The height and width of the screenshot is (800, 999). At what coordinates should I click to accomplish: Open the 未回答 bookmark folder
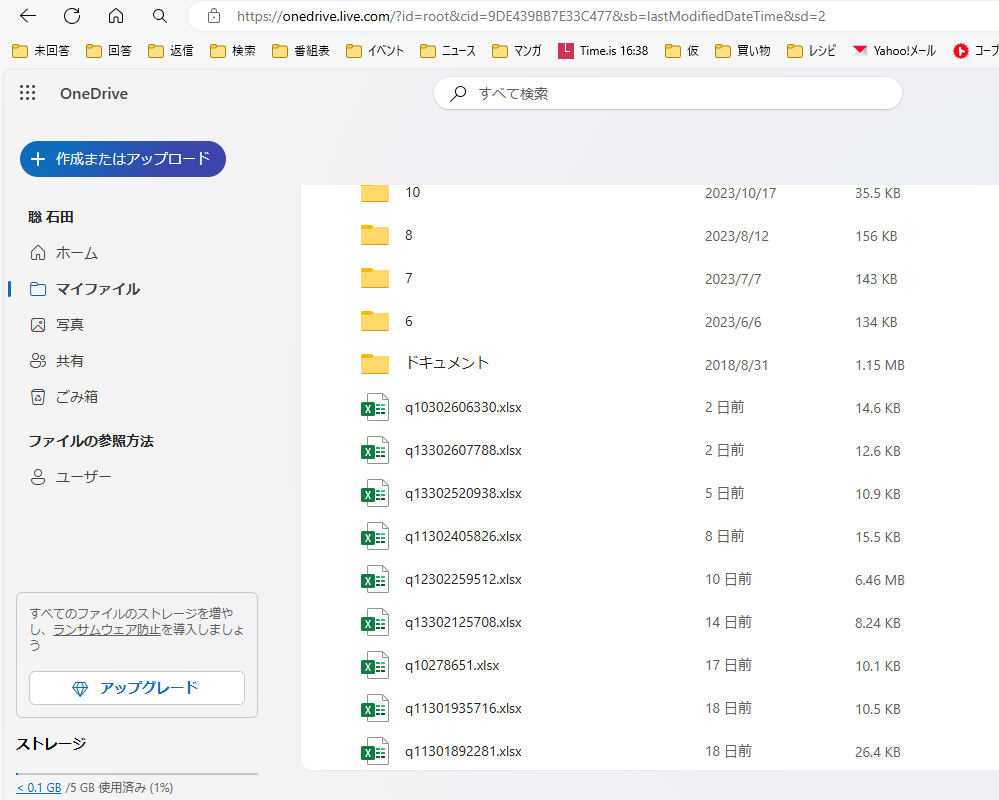coord(41,51)
